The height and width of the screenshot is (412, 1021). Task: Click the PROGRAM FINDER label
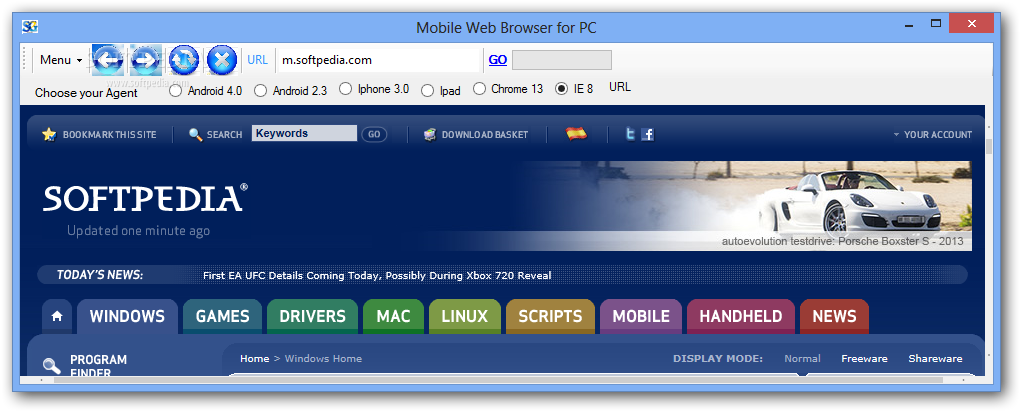[98, 366]
